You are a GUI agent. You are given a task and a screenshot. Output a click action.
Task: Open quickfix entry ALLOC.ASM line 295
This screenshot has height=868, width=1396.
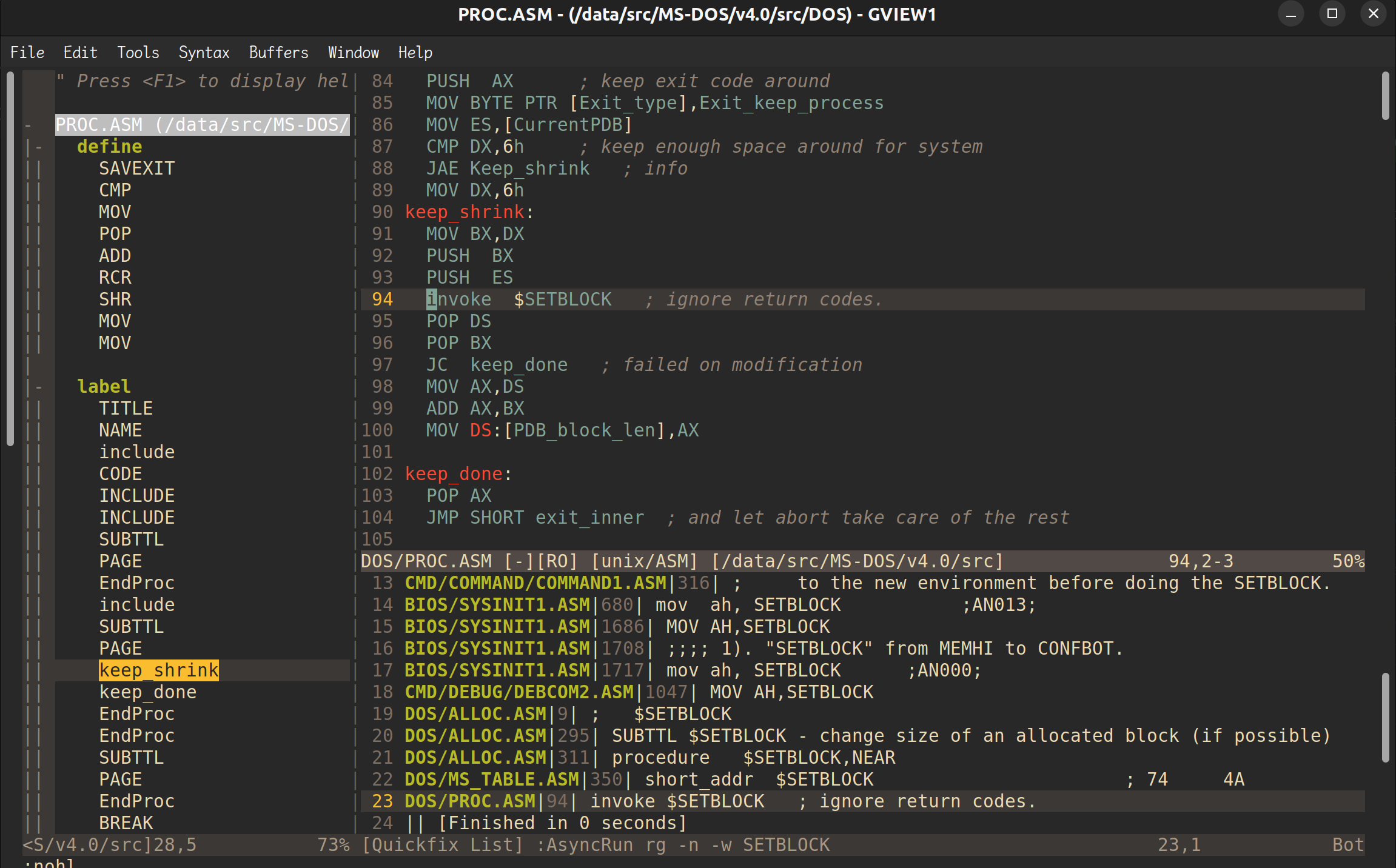[862, 736]
